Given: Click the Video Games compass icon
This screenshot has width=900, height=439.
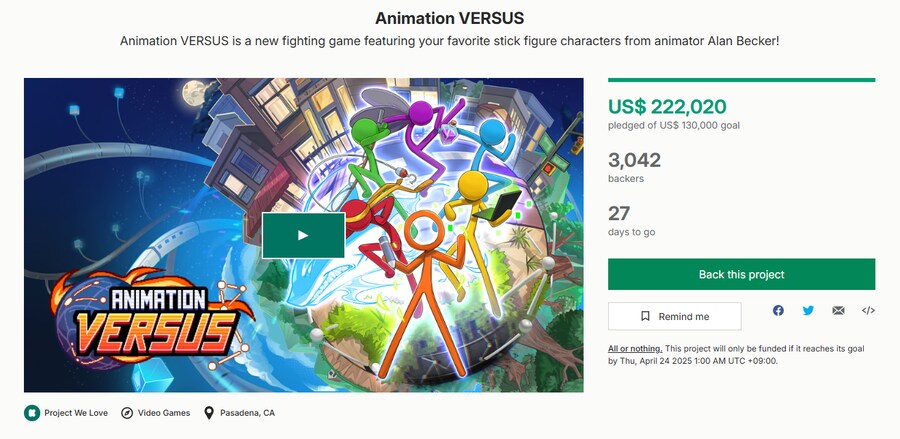Looking at the screenshot, I should click(x=127, y=412).
